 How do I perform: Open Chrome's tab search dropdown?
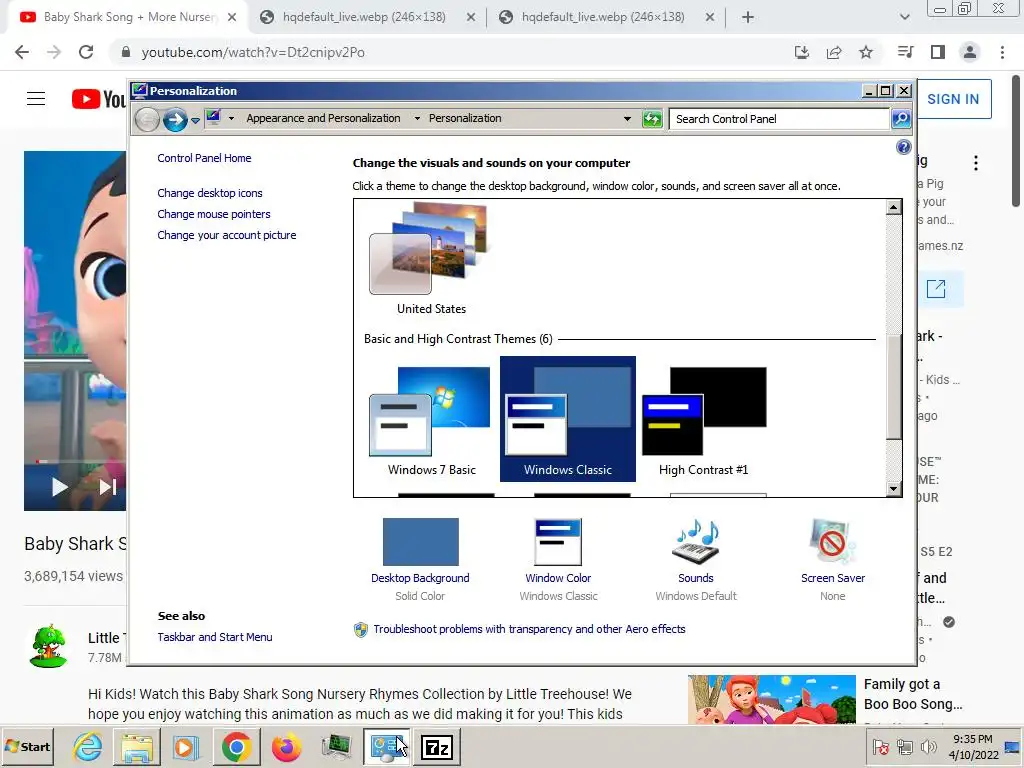904,17
